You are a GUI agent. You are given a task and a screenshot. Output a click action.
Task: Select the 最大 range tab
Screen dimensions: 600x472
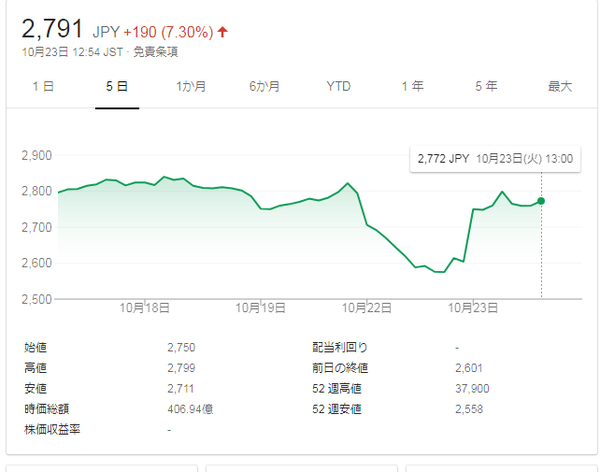pyautogui.click(x=560, y=86)
